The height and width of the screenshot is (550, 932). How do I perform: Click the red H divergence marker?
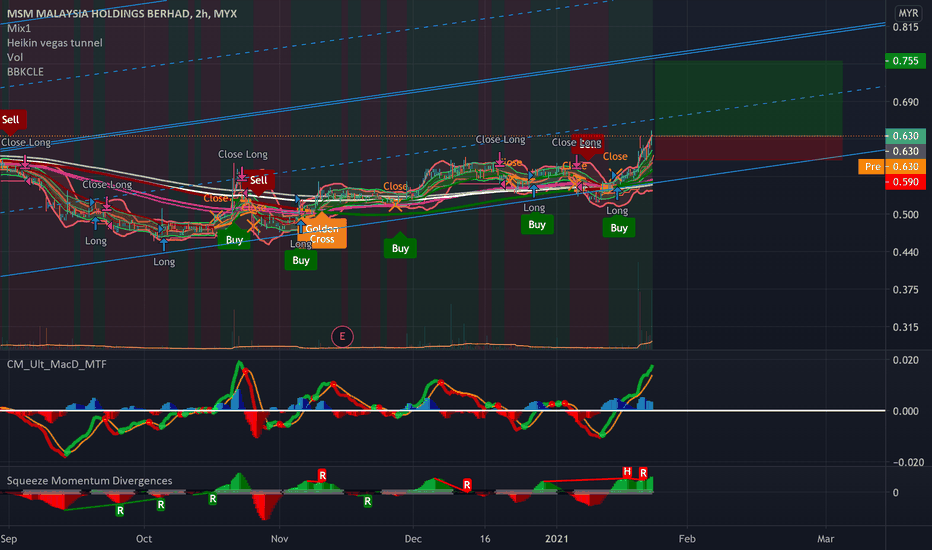[x=626, y=472]
